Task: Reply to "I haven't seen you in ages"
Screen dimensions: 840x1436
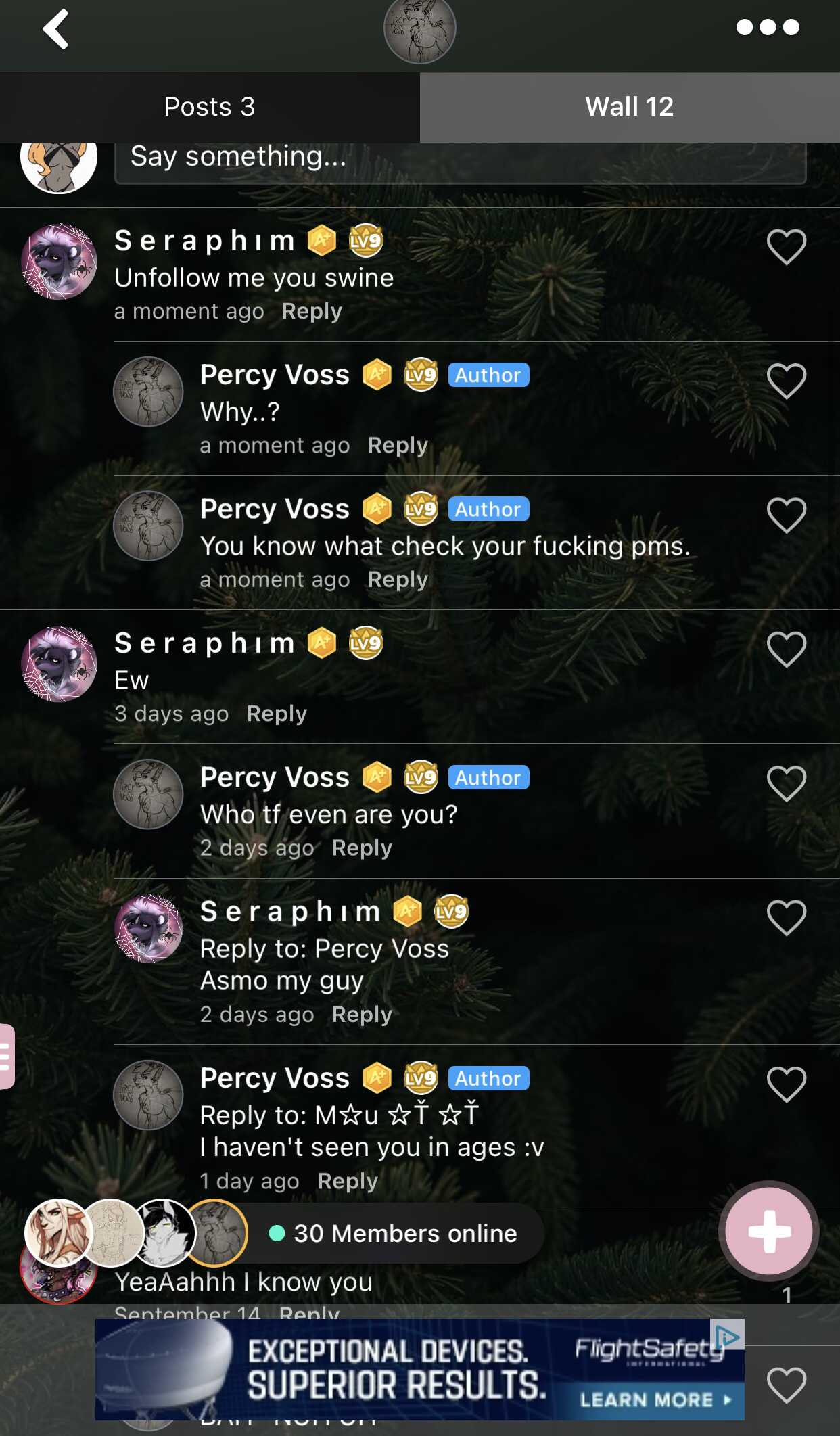Action: (x=348, y=1181)
